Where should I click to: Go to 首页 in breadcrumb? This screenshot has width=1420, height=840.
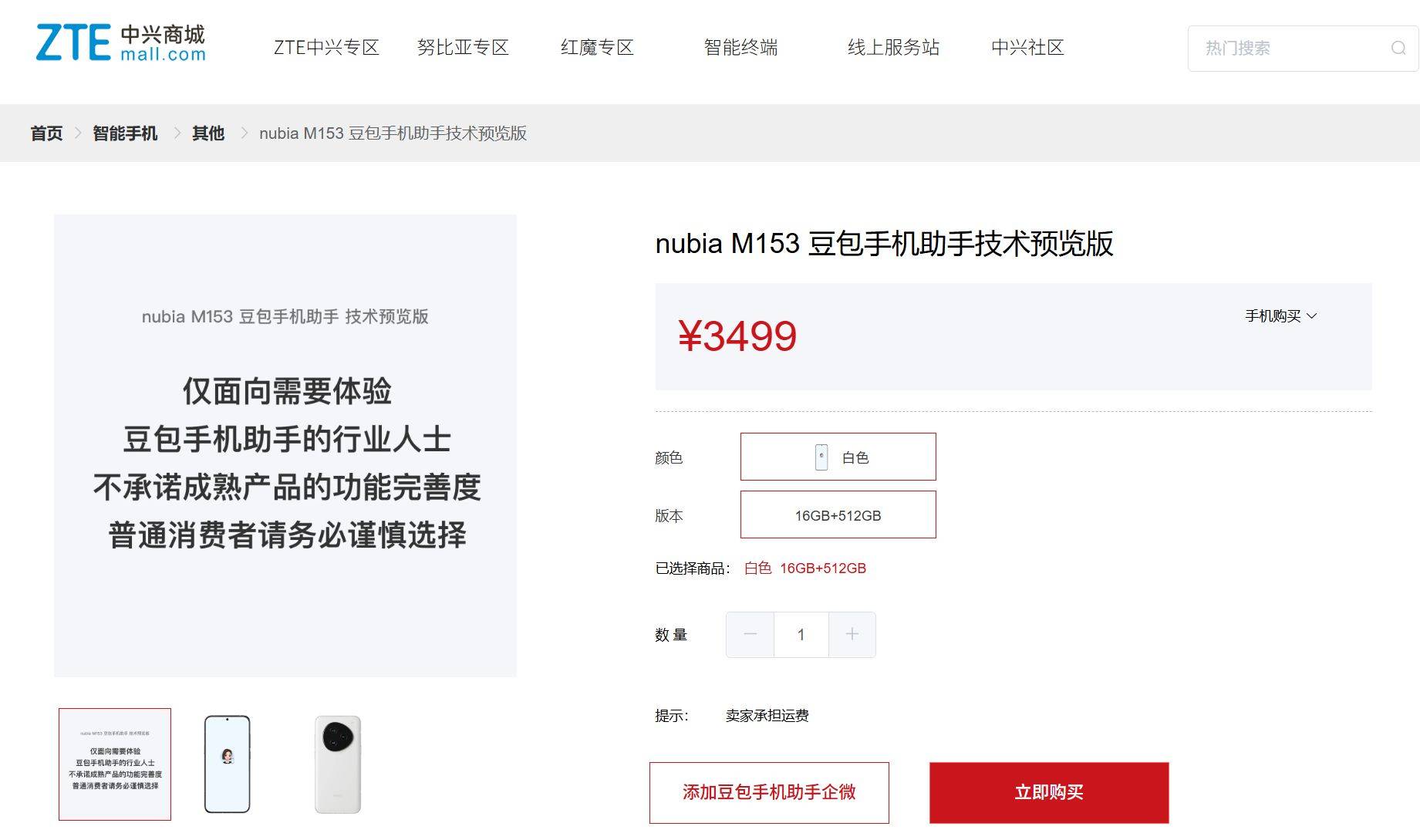click(46, 133)
